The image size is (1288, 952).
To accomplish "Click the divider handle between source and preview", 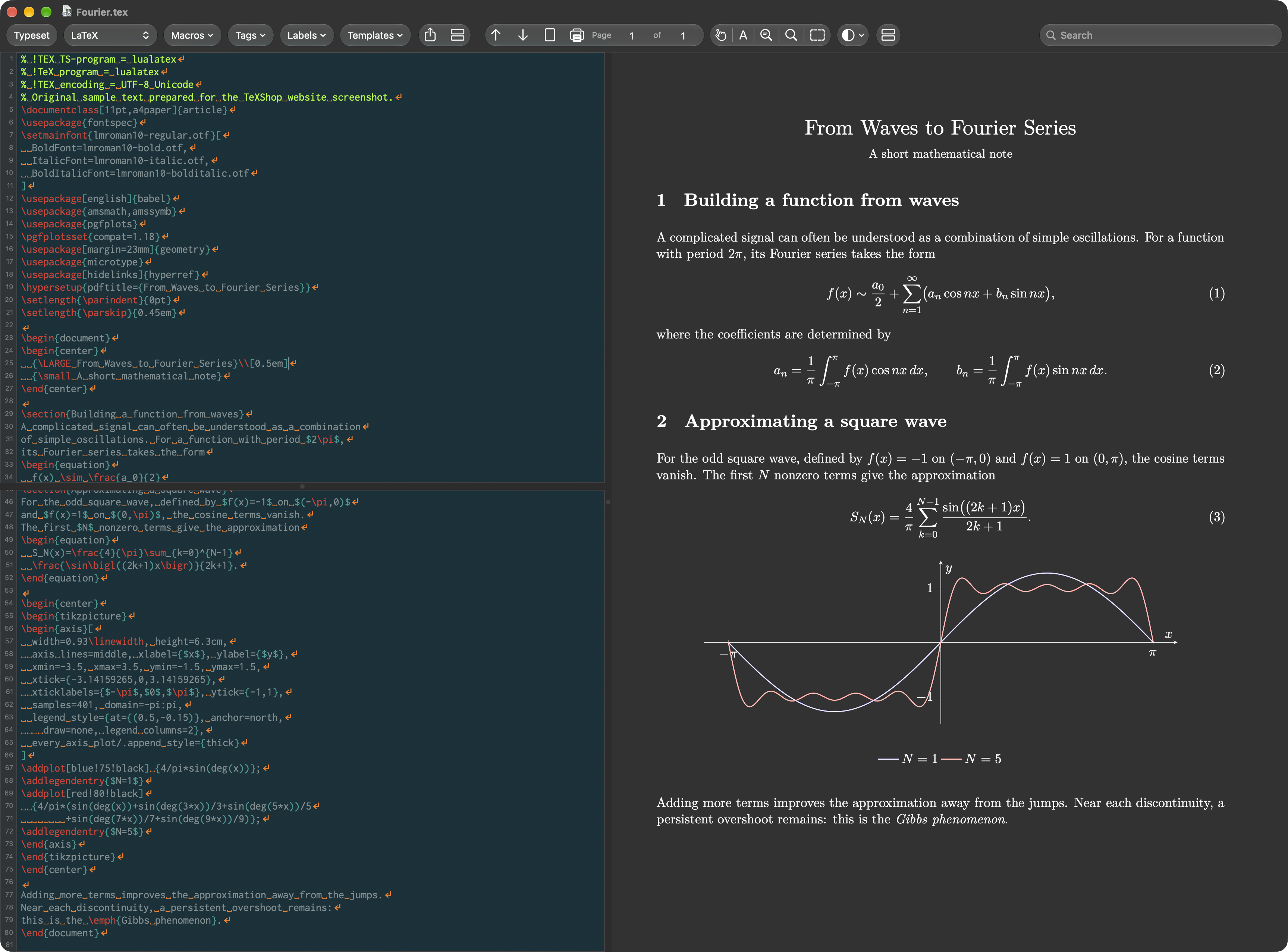I will [608, 502].
